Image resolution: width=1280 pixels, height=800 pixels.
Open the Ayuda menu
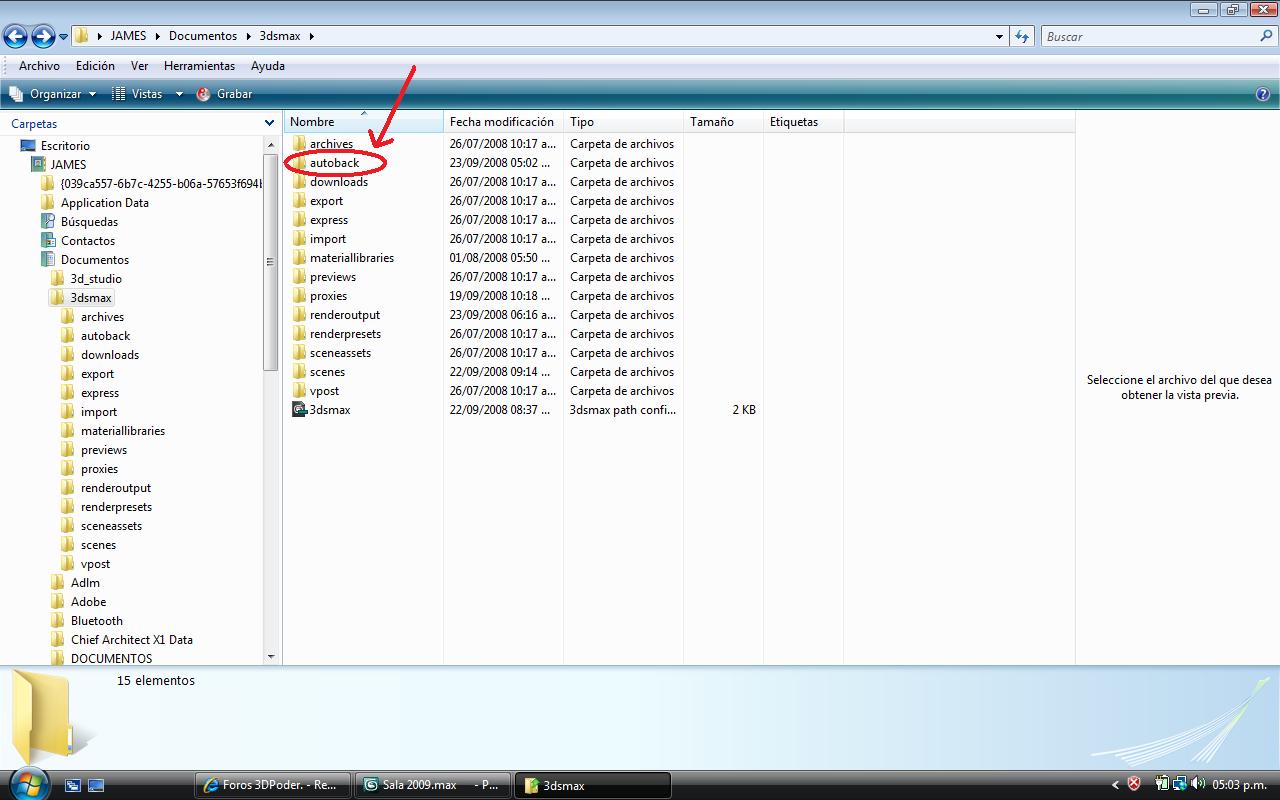point(268,66)
